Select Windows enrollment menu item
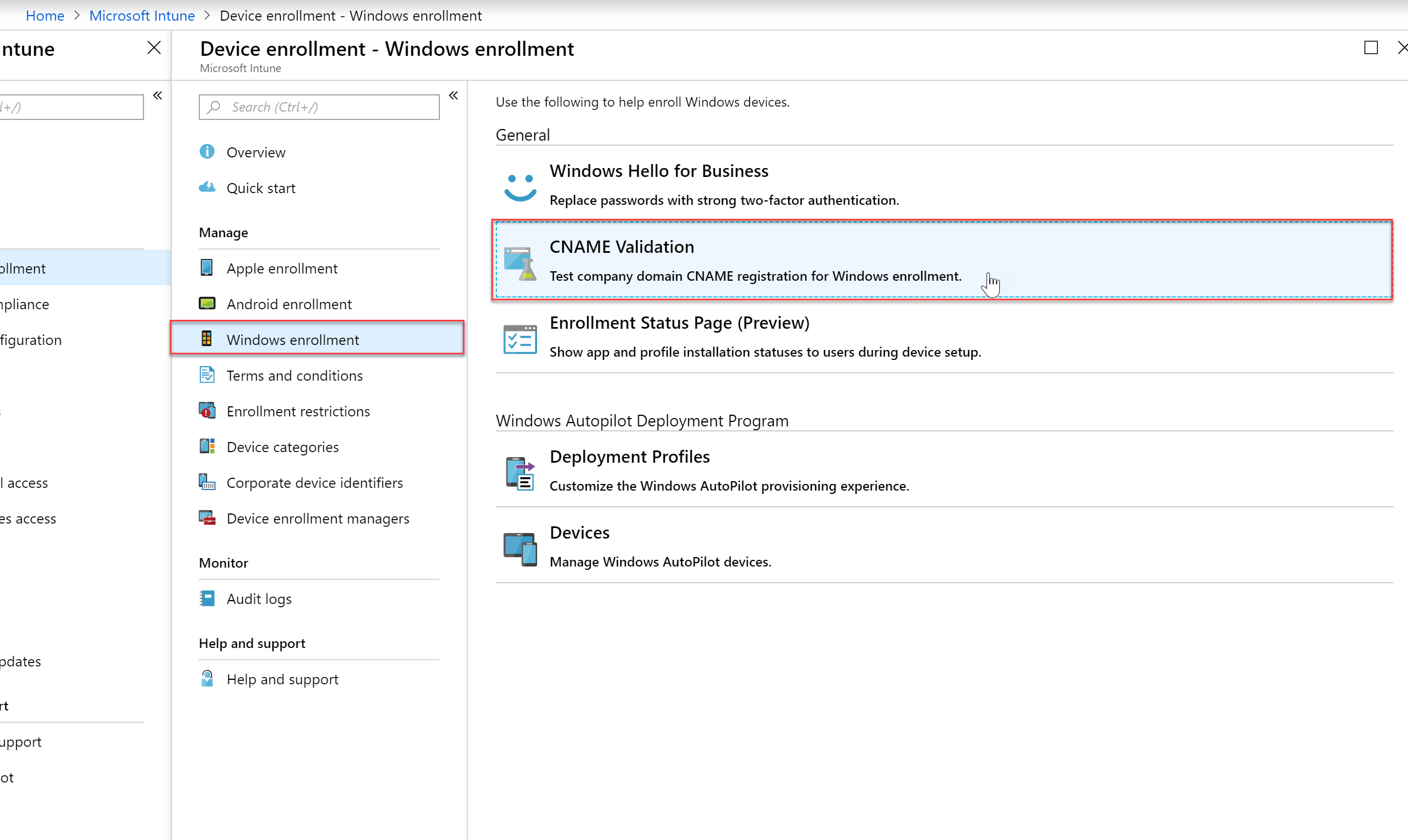 (x=318, y=338)
